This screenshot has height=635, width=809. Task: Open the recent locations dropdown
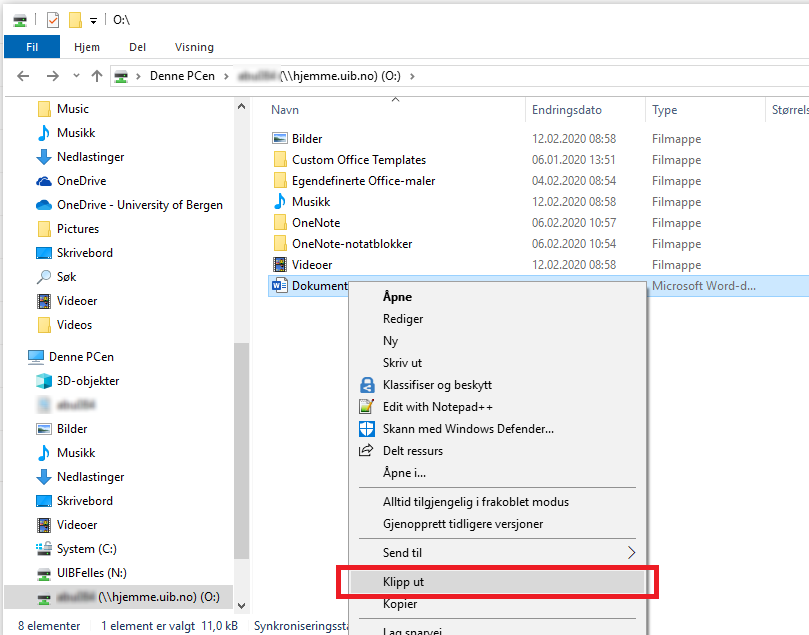[76, 76]
